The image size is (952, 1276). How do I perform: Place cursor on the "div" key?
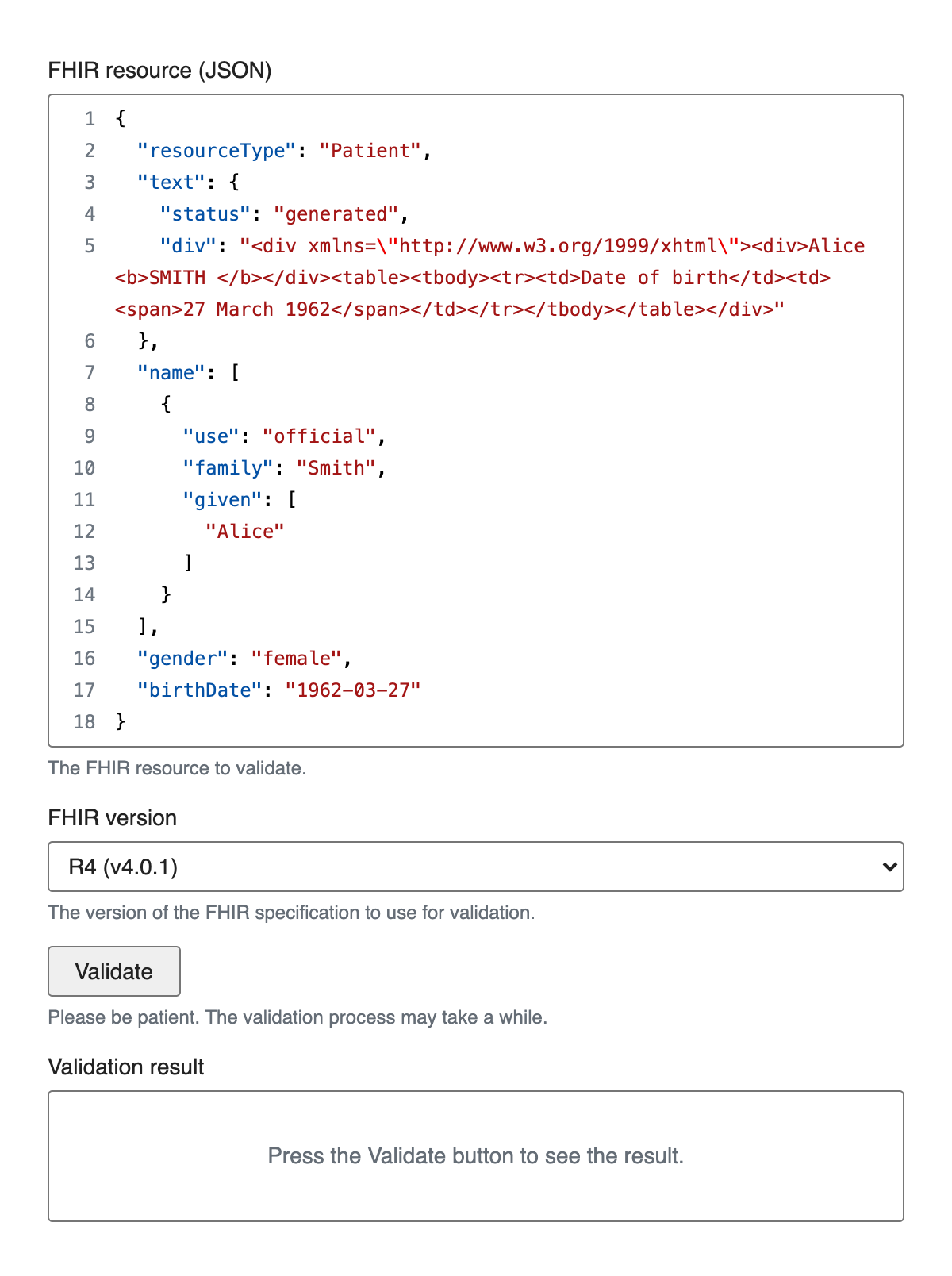(x=189, y=246)
